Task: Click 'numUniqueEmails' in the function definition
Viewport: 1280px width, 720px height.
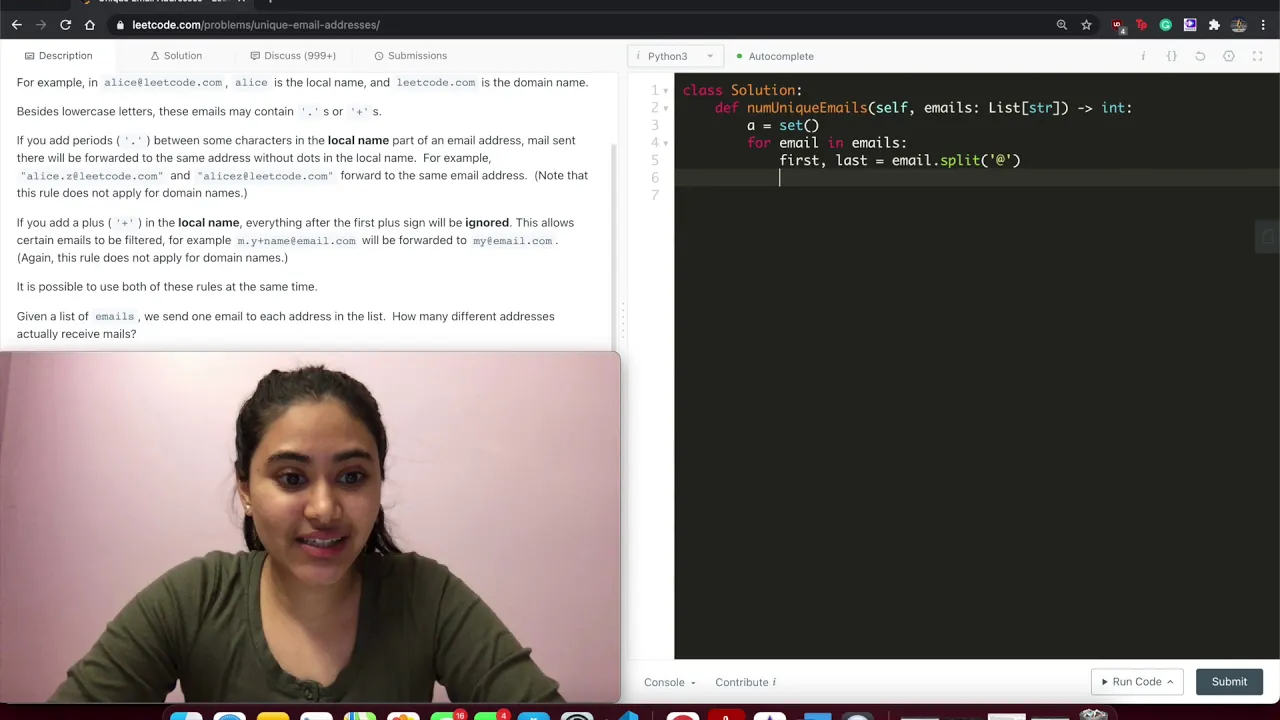Action: pyautogui.click(x=807, y=108)
